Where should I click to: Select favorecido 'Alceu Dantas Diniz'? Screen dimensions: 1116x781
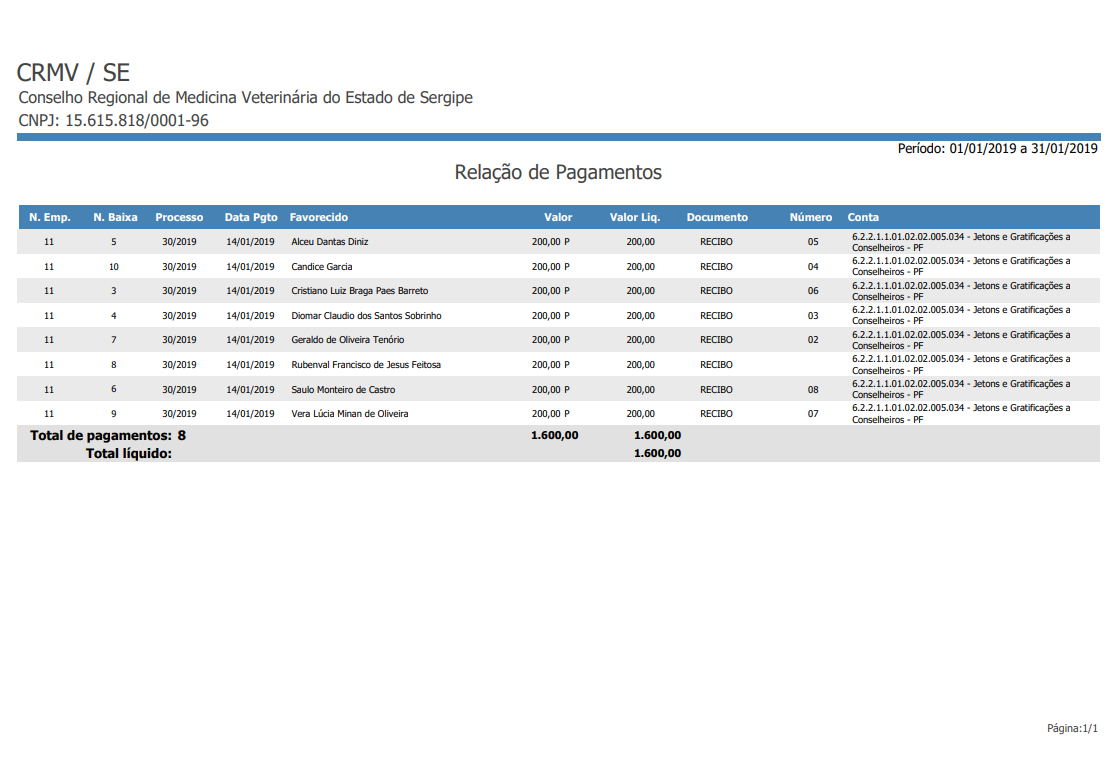click(330, 242)
